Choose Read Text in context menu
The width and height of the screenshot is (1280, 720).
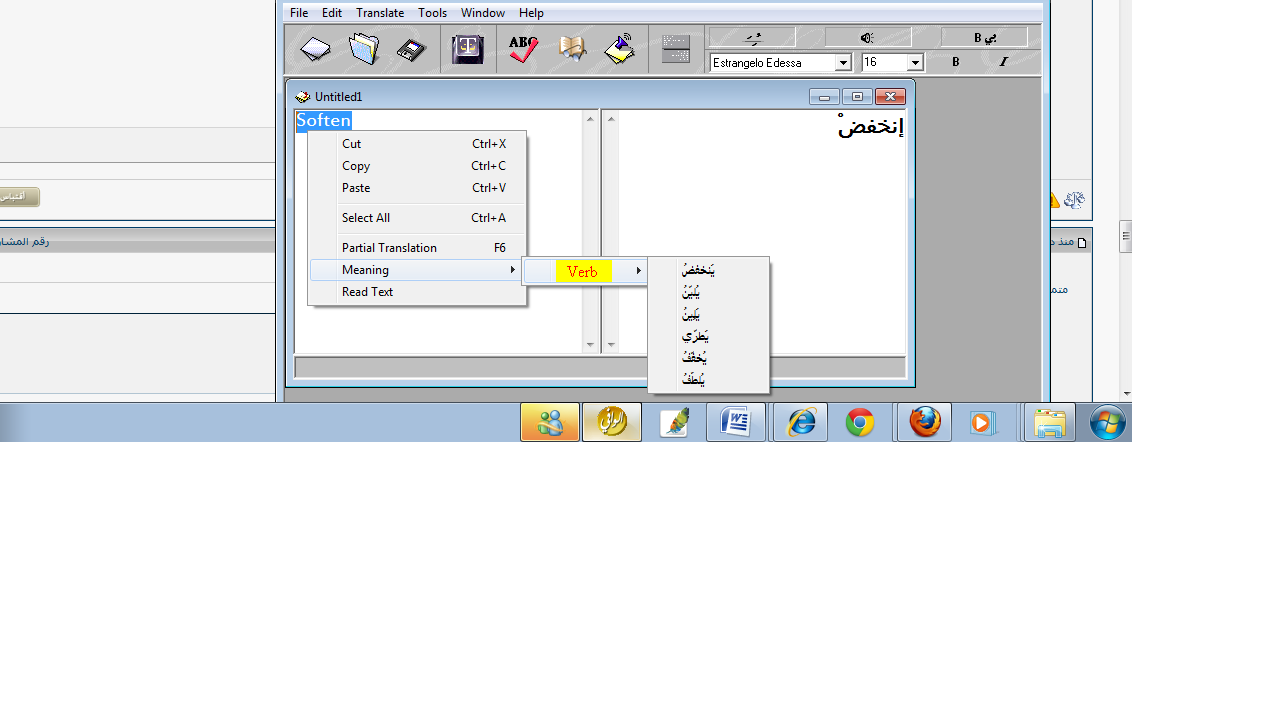(x=417, y=292)
